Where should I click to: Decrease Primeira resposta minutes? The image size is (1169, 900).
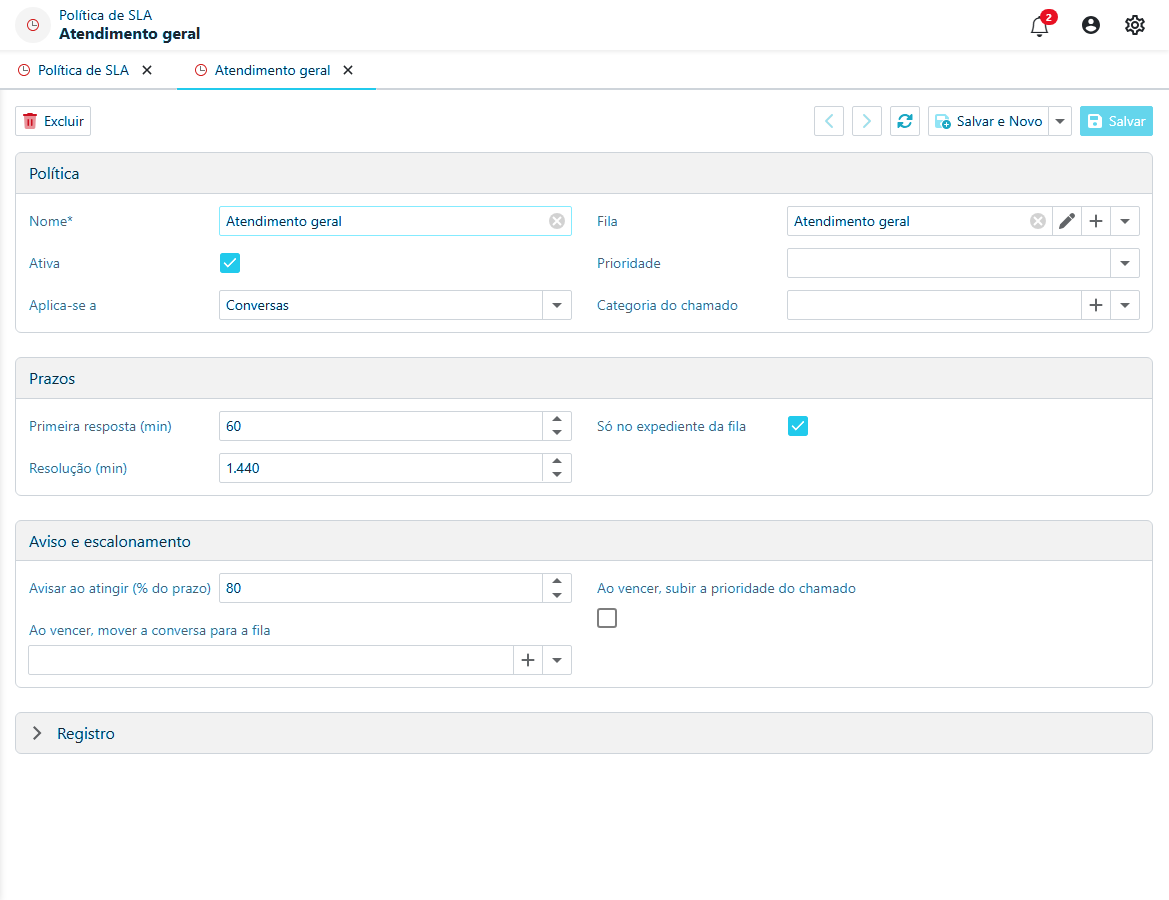pos(557,433)
